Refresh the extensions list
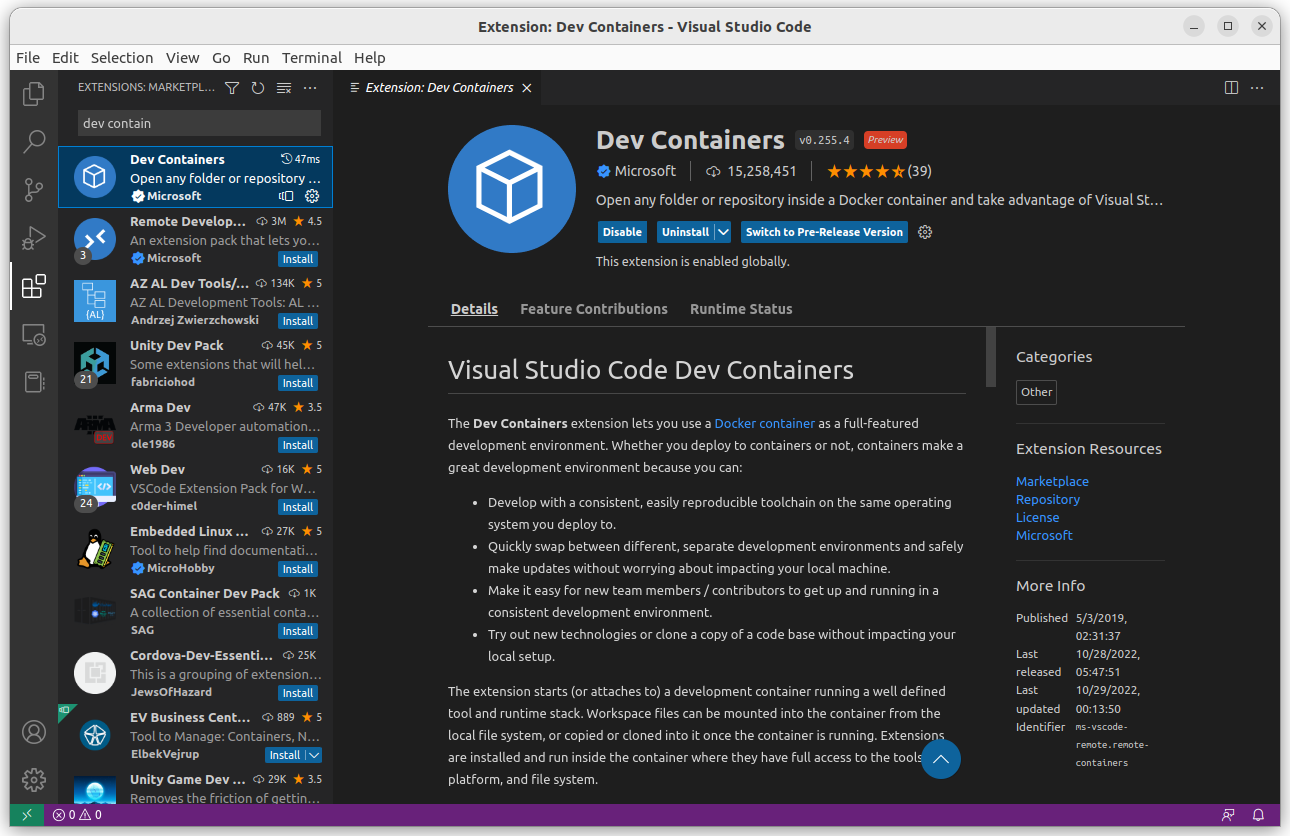Image resolution: width=1290 pixels, height=836 pixels. point(258,88)
